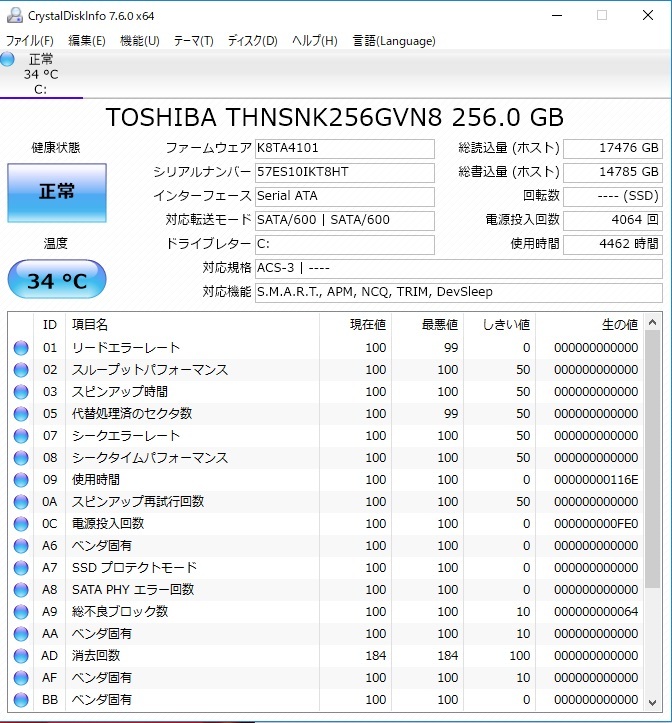Click the scroll up arrow of SMART list
This screenshot has width=672, height=723.
(x=652, y=323)
